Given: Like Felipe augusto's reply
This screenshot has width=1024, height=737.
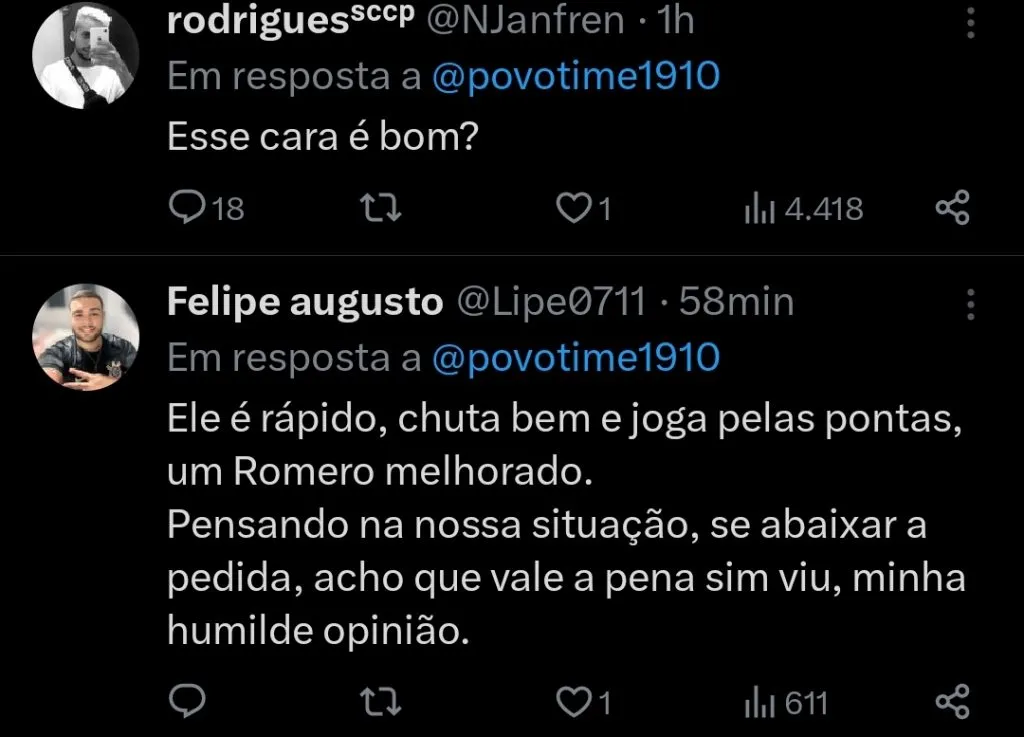Looking at the screenshot, I should (x=571, y=703).
